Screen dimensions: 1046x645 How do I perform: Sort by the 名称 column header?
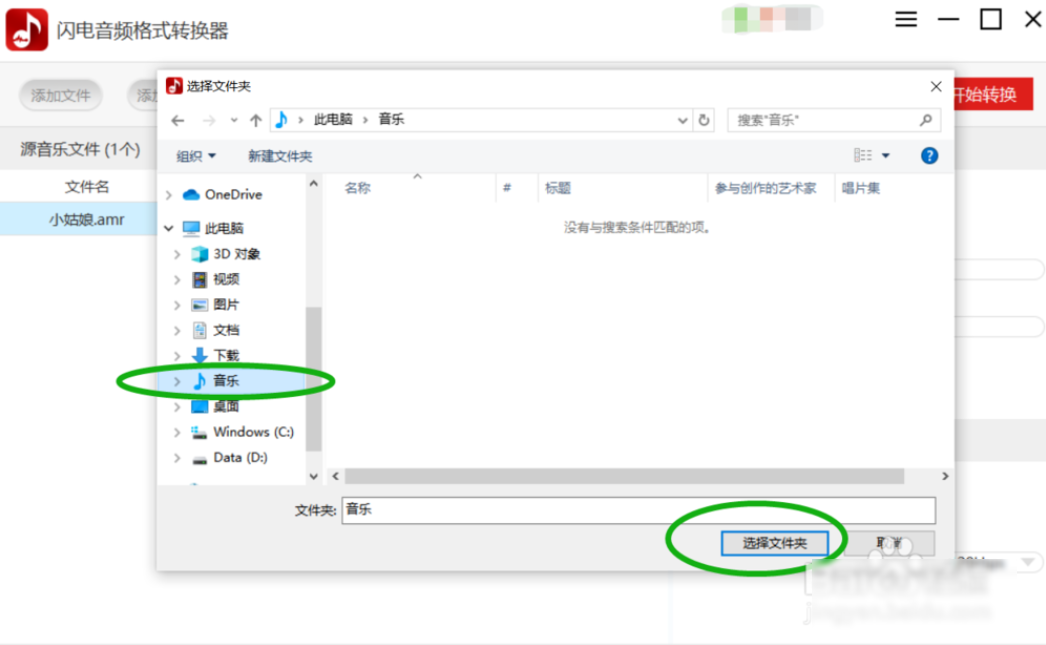click(x=358, y=188)
